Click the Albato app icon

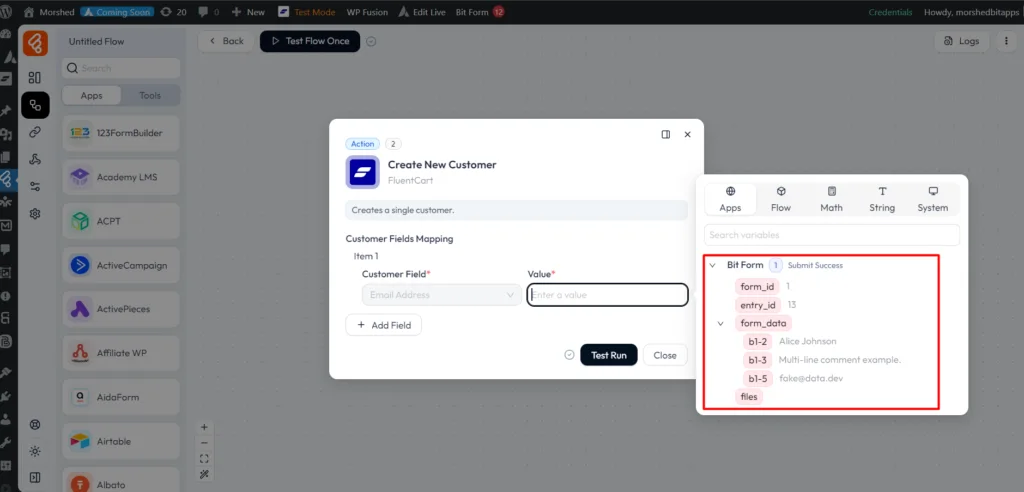coord(80,485)
